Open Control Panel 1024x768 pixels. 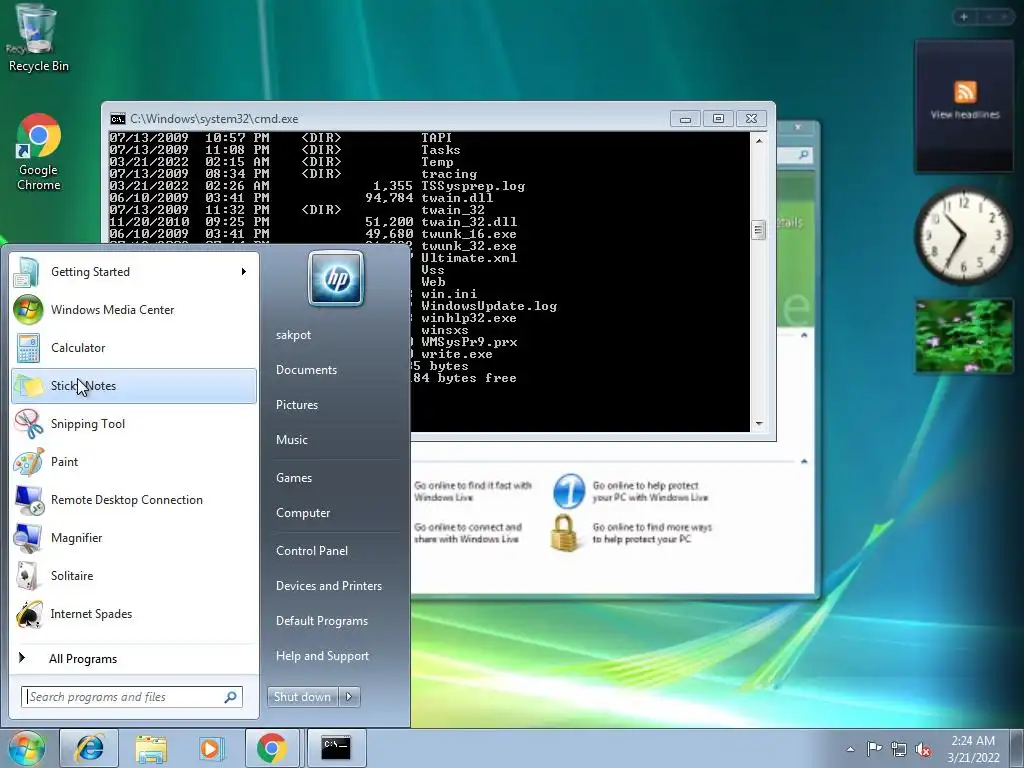point(312,551)
